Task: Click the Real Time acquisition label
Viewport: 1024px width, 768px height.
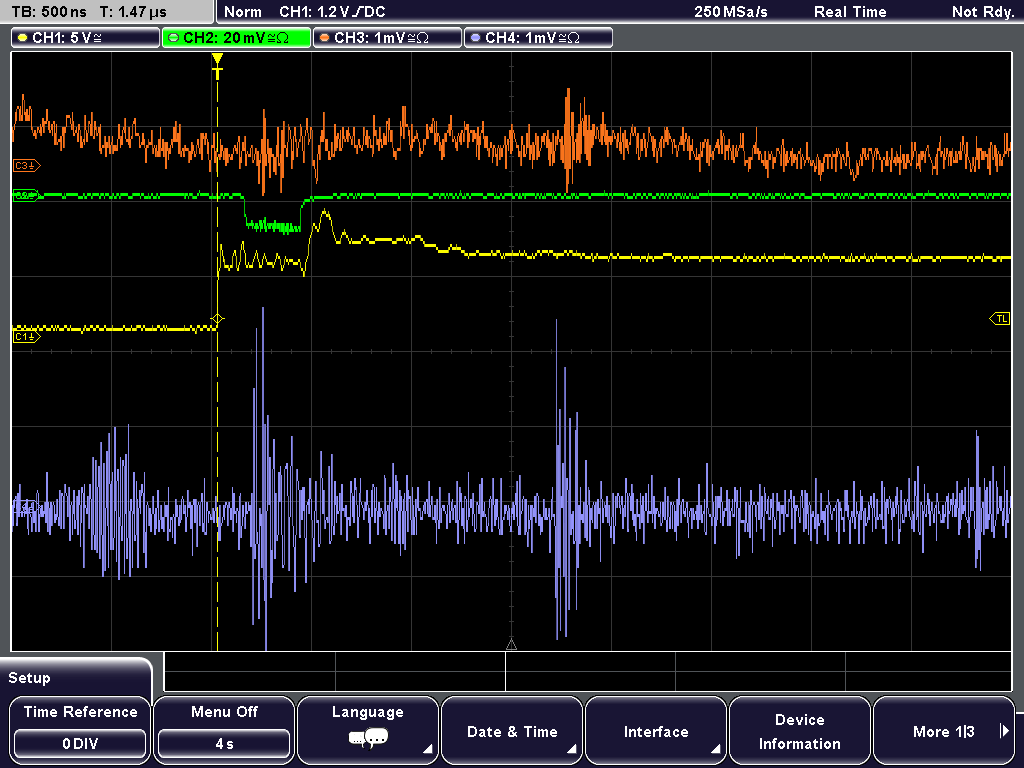Action: 850,12
